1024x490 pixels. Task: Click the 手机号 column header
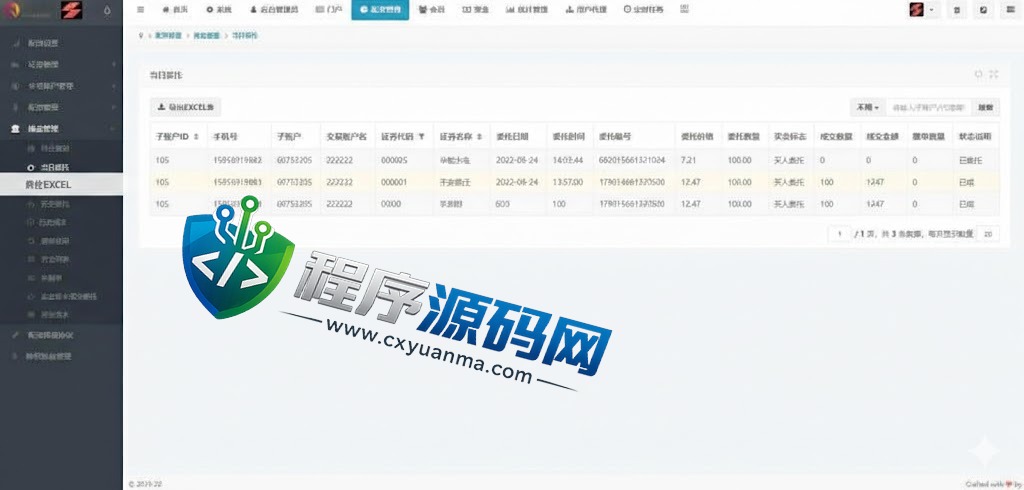pos(225,137)
